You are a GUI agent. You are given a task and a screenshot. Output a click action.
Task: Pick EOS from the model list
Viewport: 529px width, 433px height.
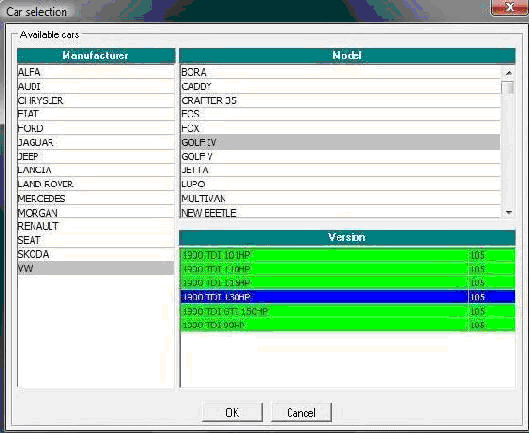[340, 114]
